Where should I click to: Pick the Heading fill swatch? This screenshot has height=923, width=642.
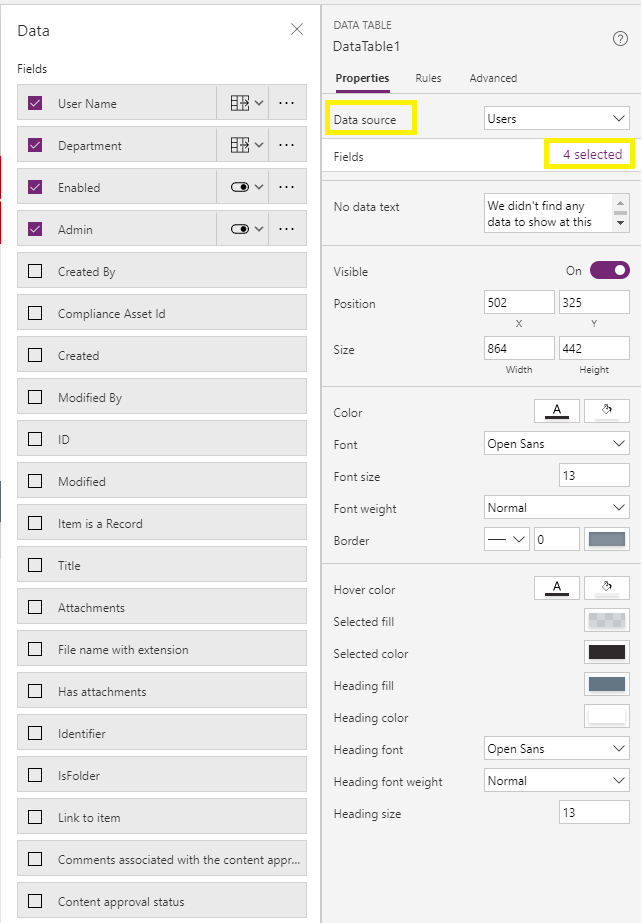point(607,684)
